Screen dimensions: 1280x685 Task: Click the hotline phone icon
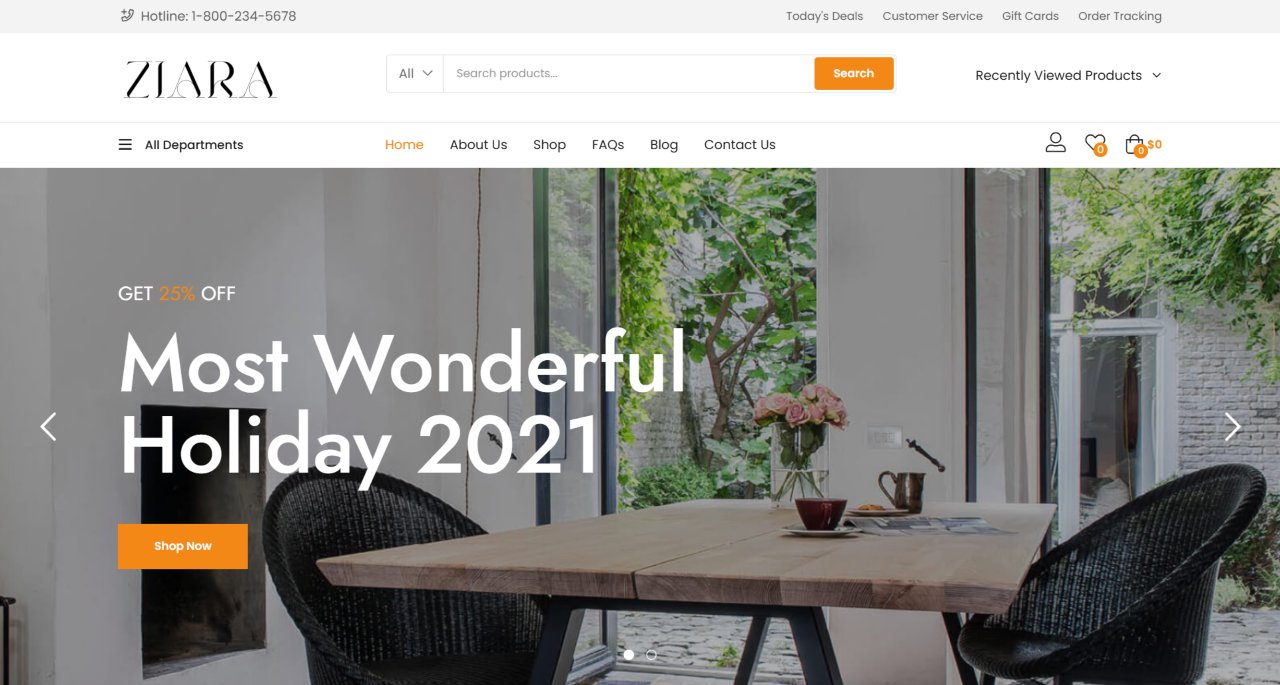[126, 15]
